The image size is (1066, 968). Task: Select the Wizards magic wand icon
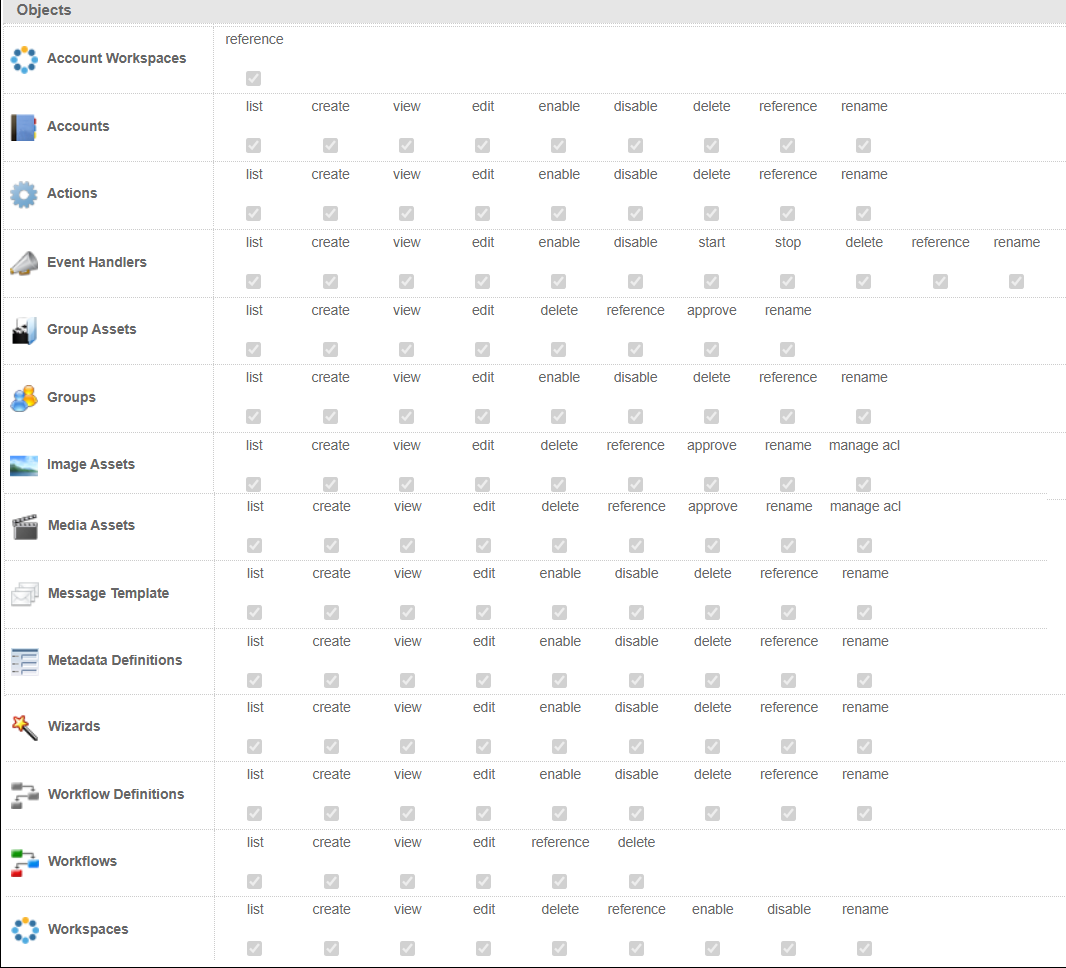point(23,727)
